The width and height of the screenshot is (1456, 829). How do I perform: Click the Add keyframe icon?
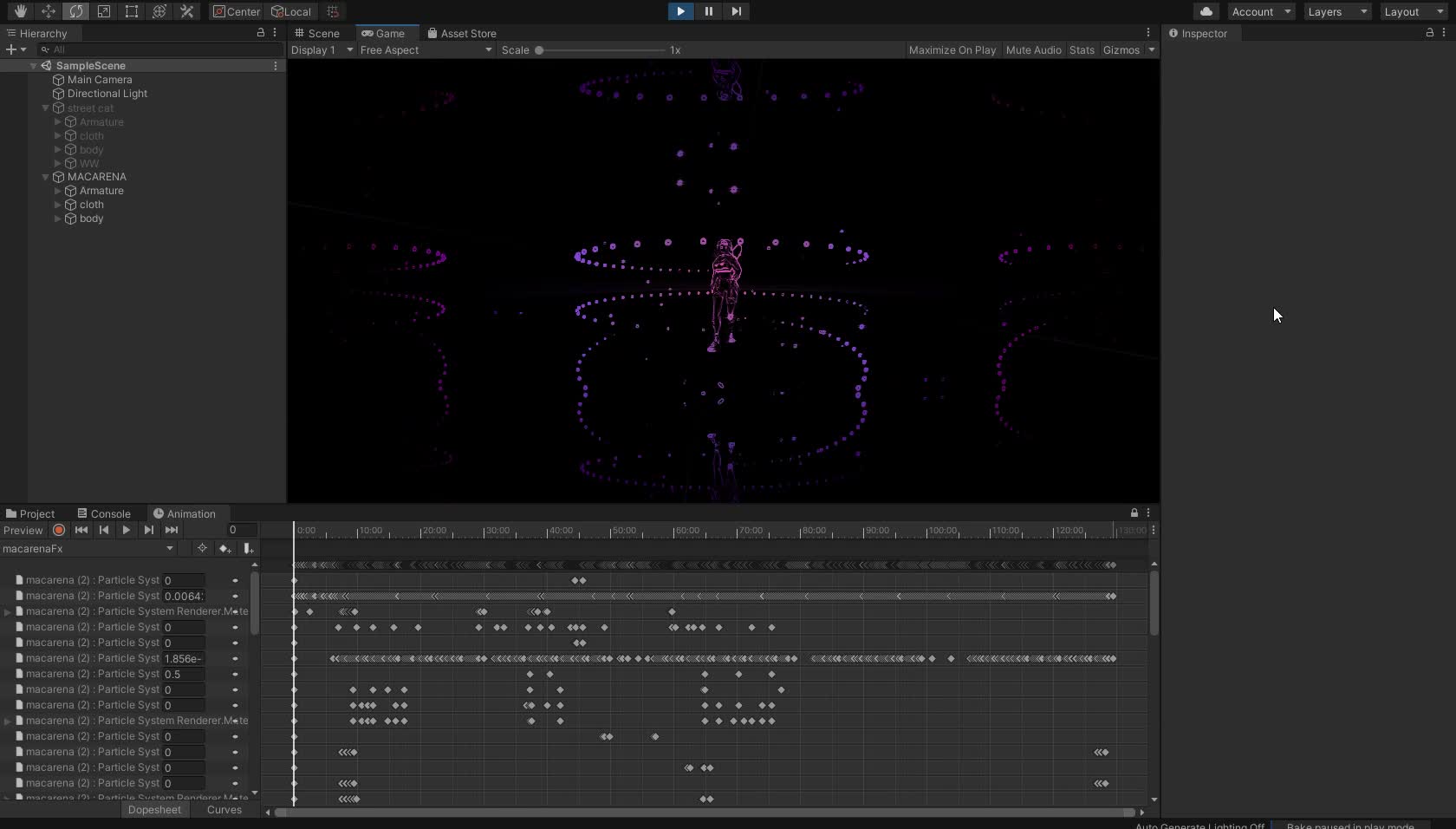pyautogui.click(x=225, y=548)
